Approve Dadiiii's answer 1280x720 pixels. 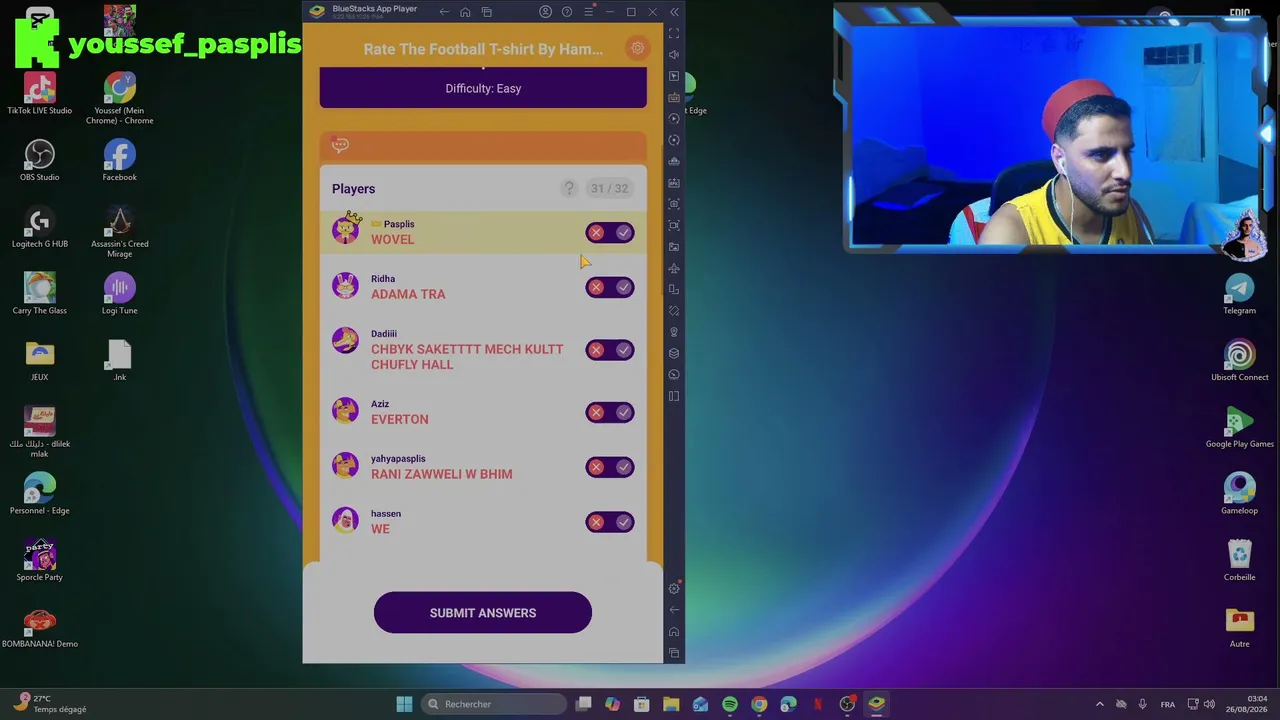click(624, 350)
